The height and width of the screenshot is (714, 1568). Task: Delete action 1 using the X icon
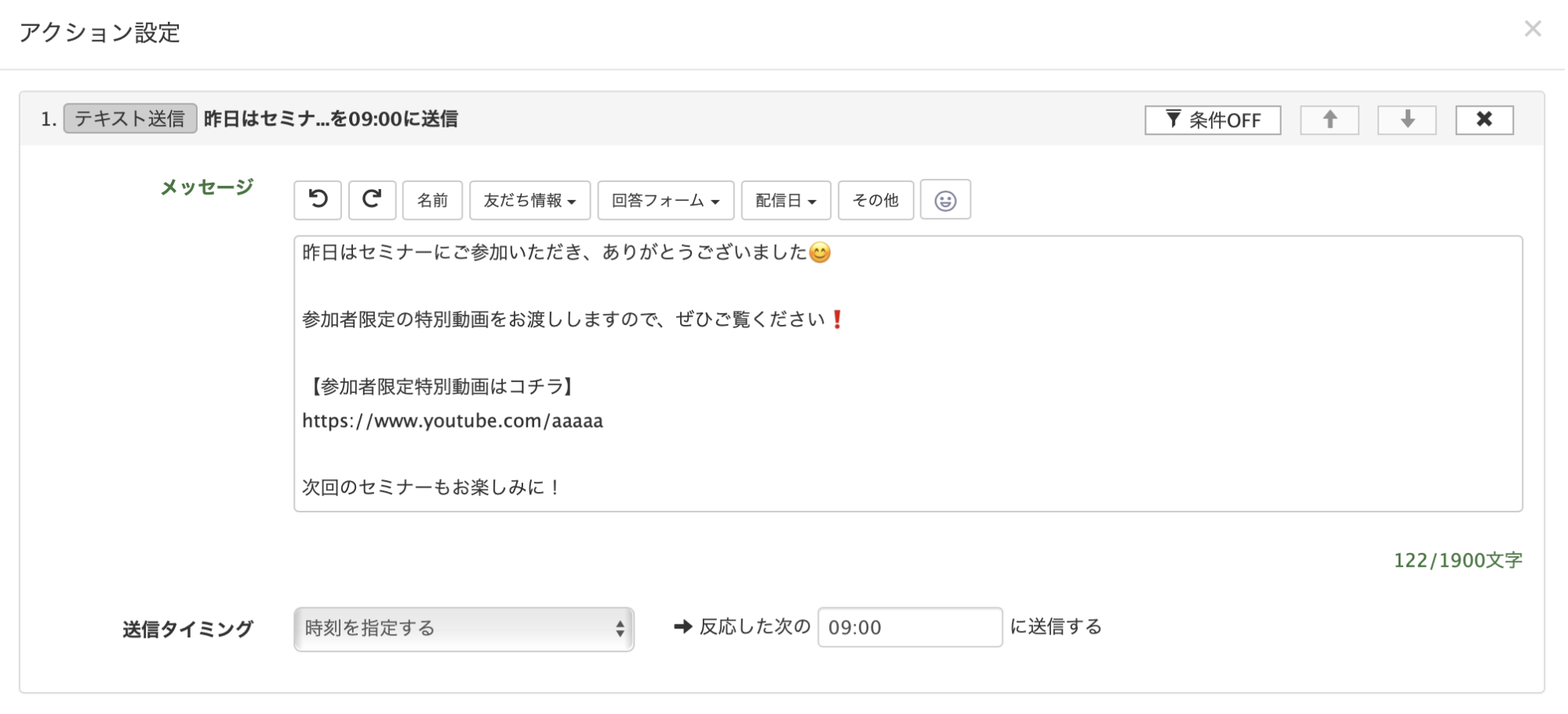pyautogui.click(x=1483, y=119)
